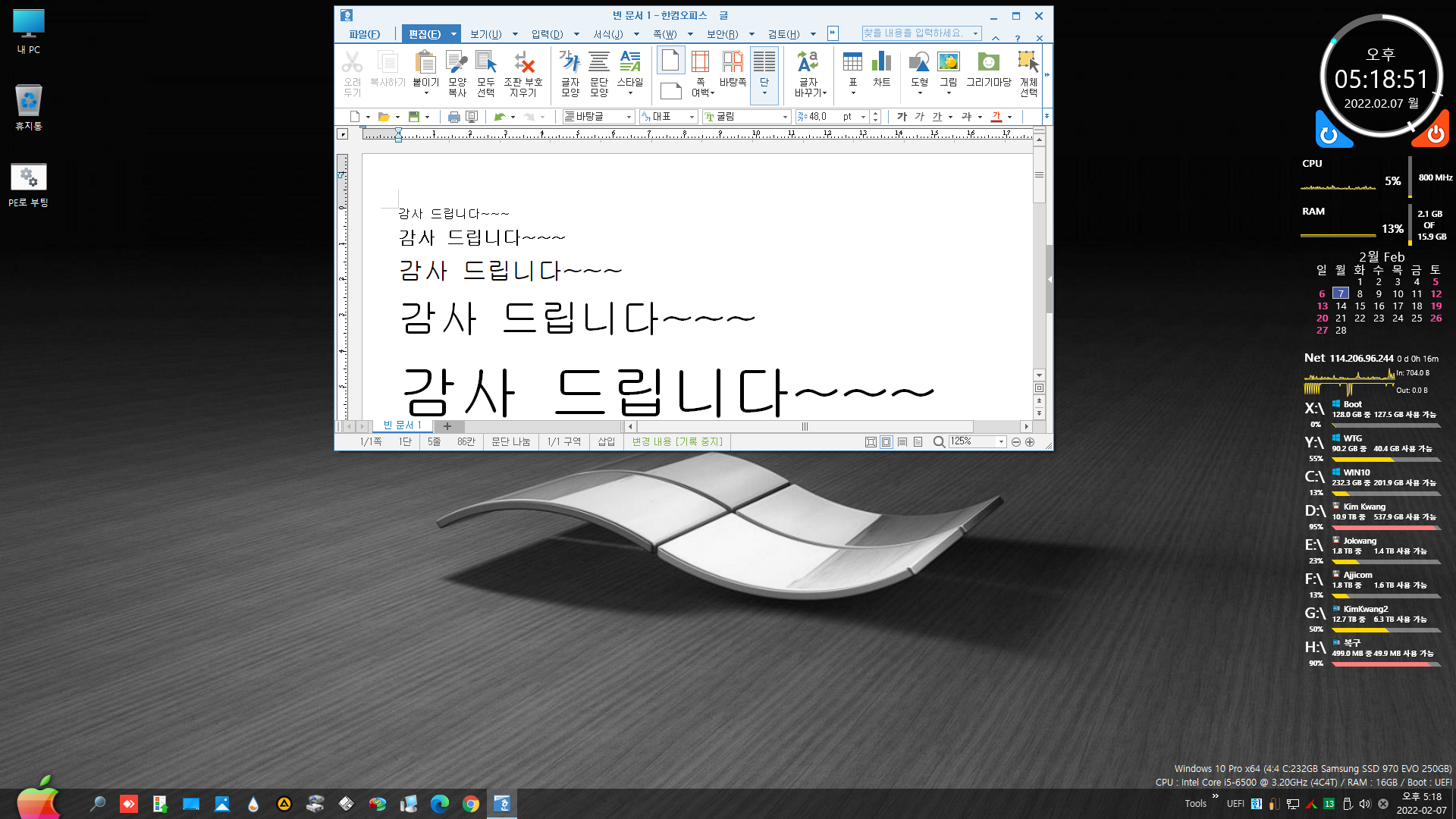
Task: Toggle track changes status (변경 내용)
Action: coord(677,442)
